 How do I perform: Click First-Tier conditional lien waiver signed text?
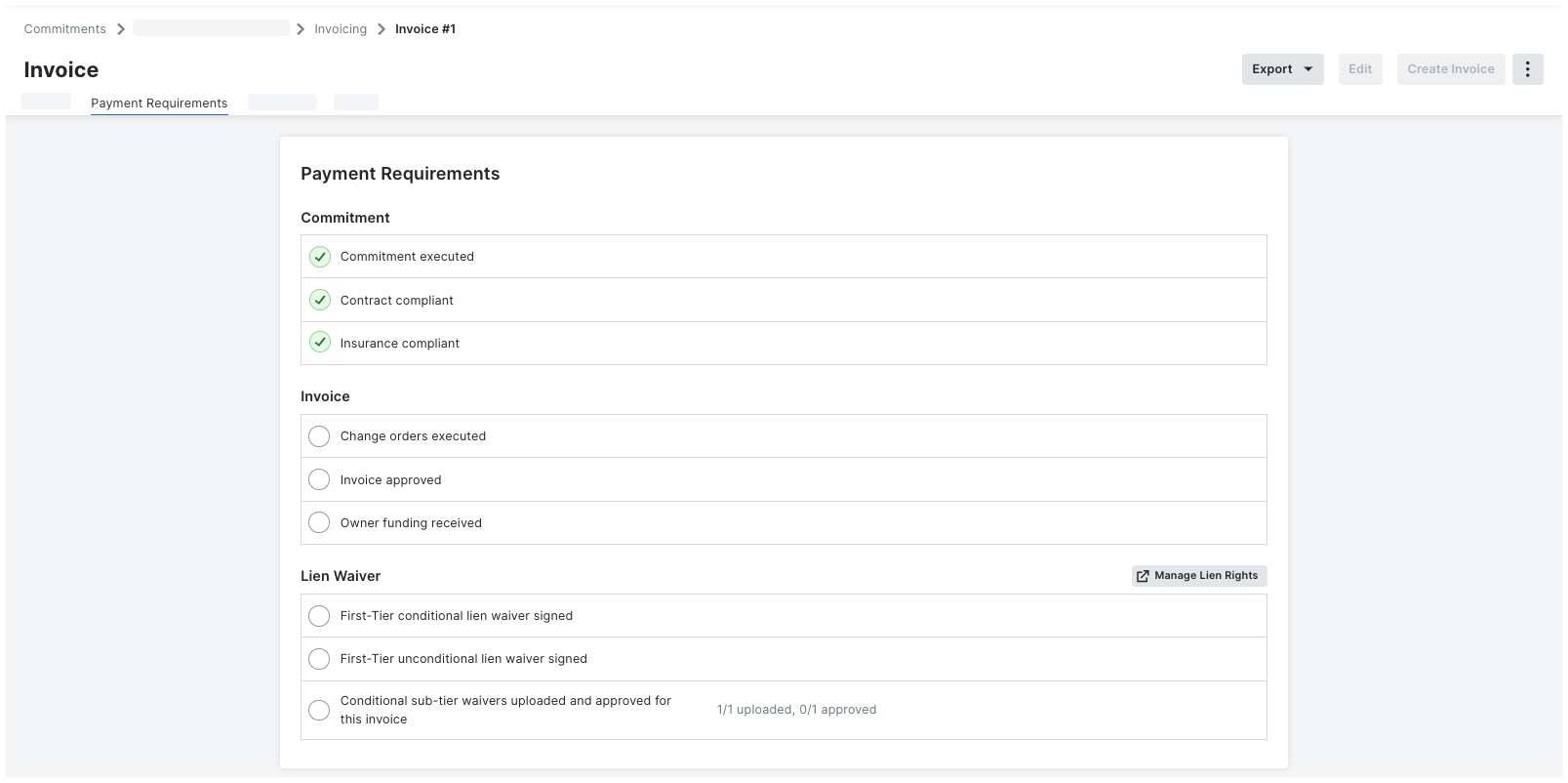click(457, 616)
